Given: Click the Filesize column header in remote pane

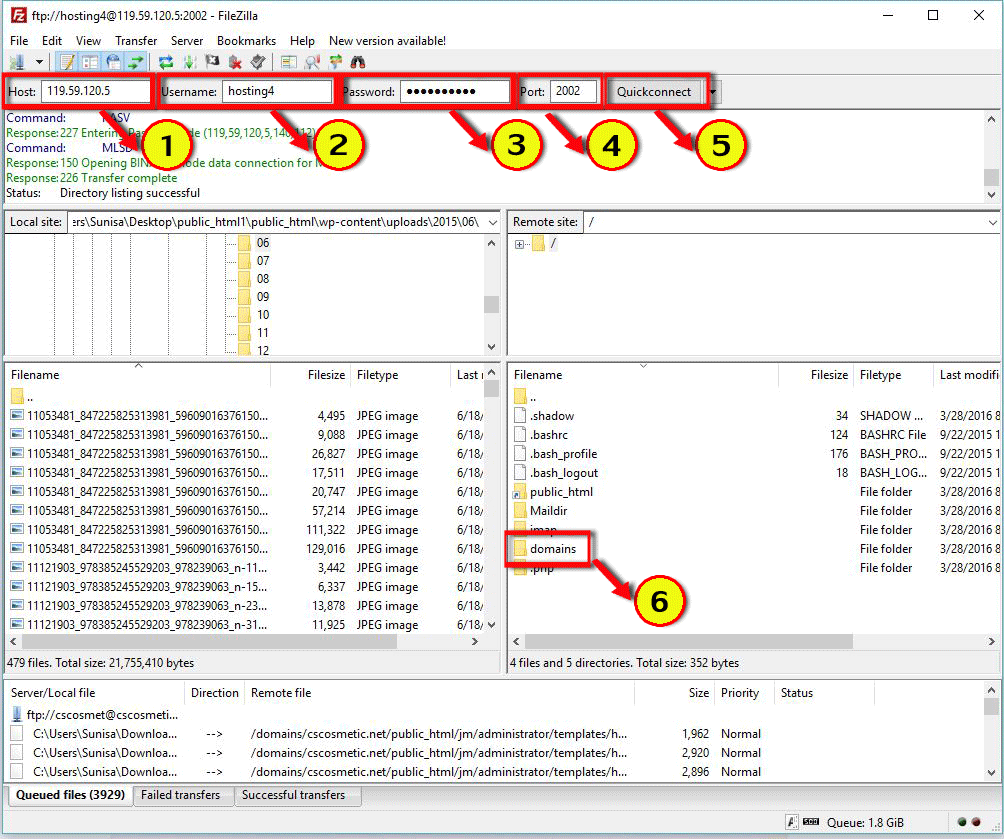Looking at the screenshot, I should pyautogui.click(x=828, y=375).
